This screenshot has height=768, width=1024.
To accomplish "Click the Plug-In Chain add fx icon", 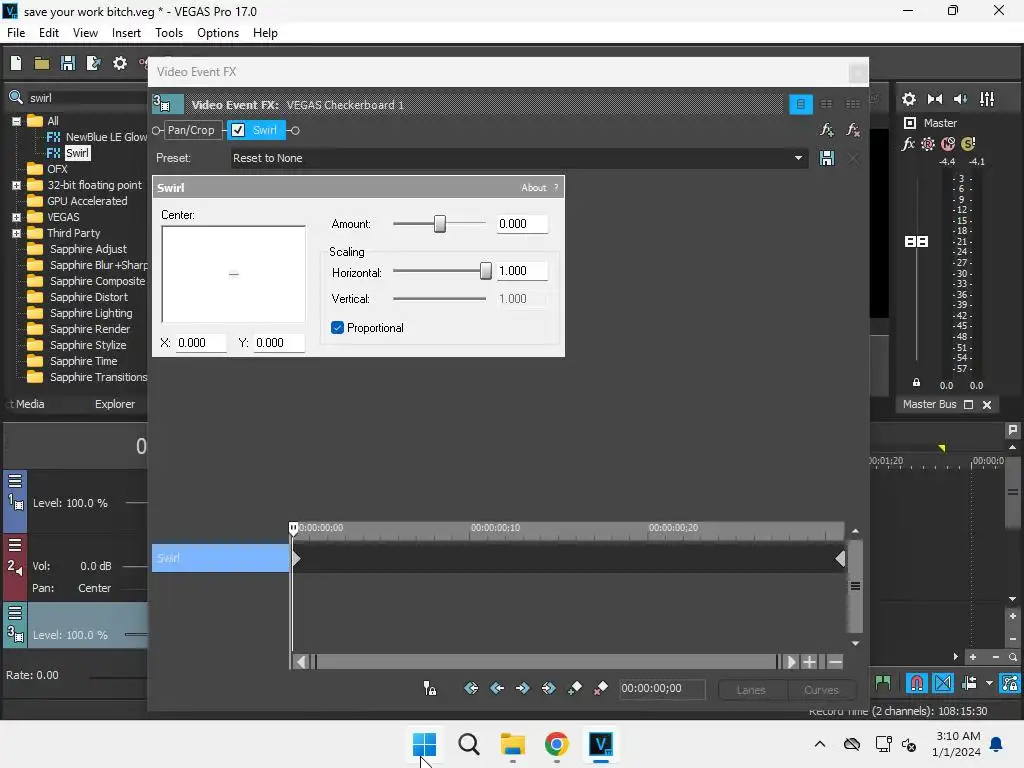I will click(x=827, y=130).
